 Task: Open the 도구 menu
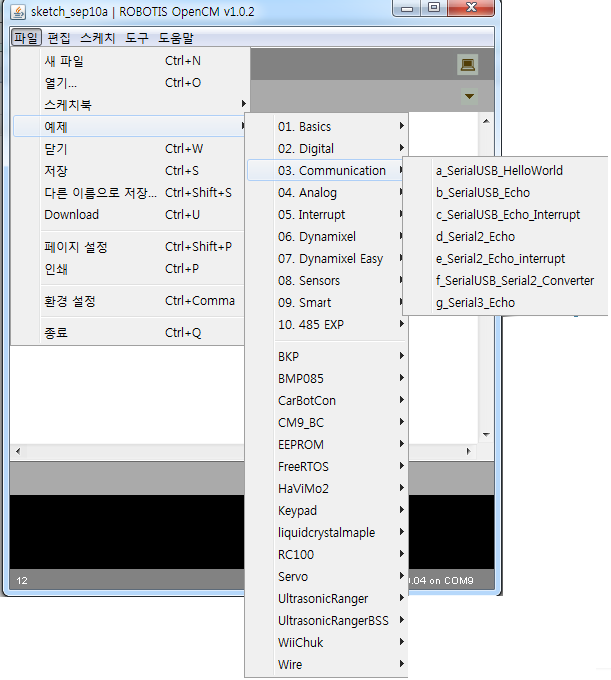tap(136, 38)
